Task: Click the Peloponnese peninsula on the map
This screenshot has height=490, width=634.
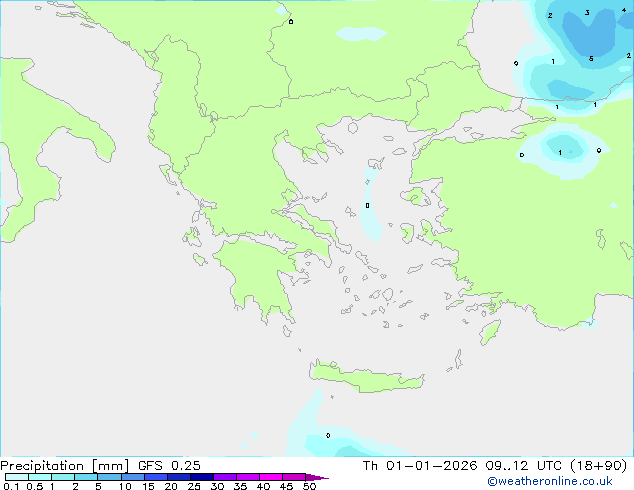Action: (x=259, y=277)
